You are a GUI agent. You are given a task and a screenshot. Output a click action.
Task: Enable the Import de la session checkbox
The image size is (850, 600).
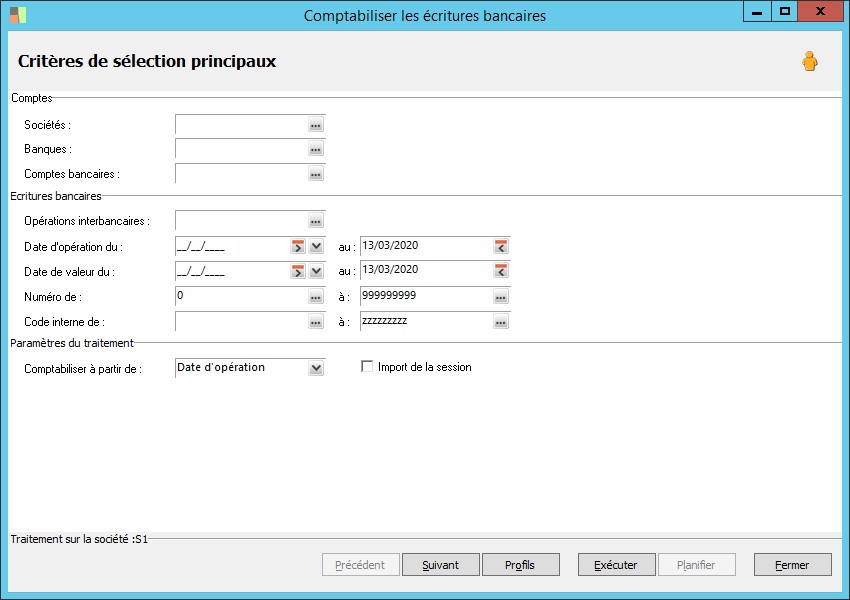(367, 366)
